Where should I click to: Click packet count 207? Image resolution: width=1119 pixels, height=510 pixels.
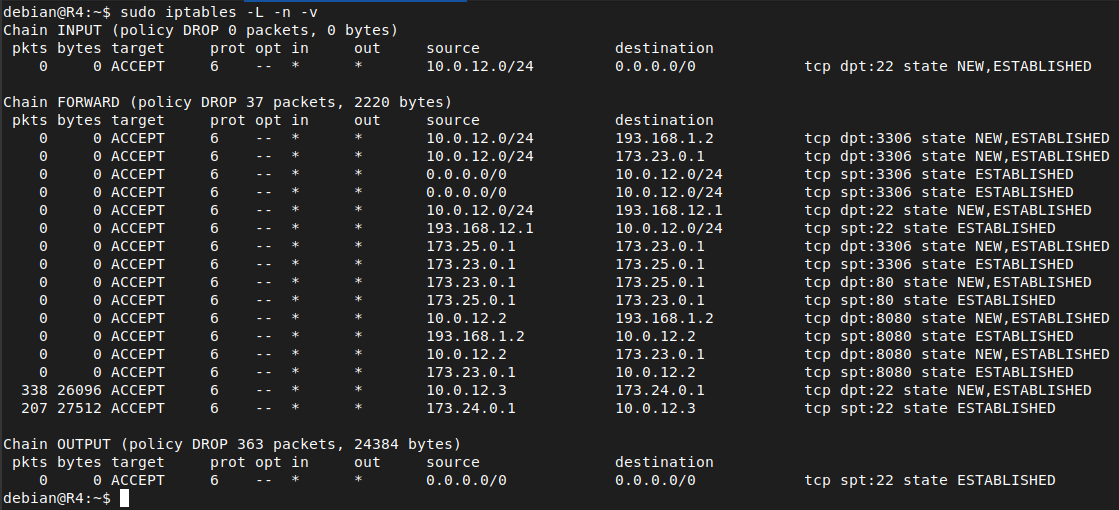pos(34,408)
